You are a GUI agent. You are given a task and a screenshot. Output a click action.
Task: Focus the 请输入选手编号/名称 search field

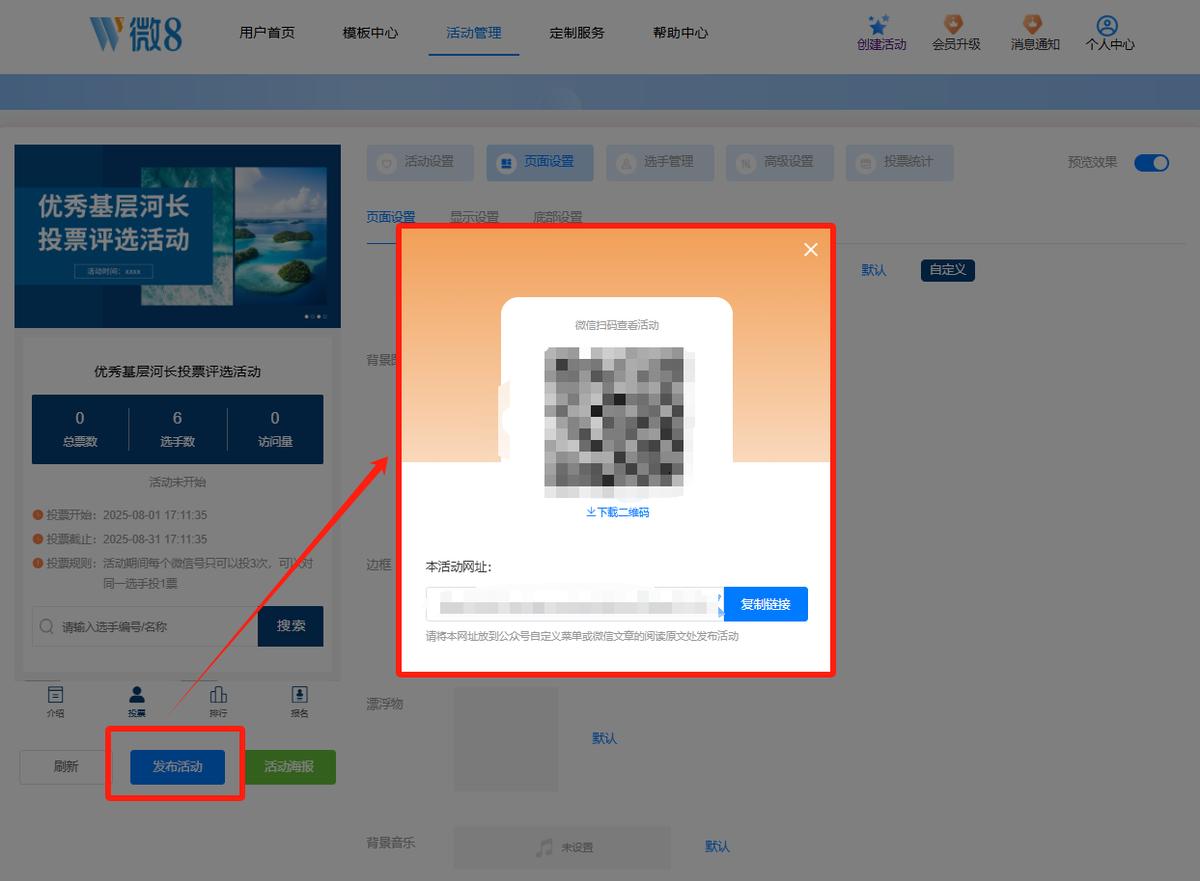145,626
